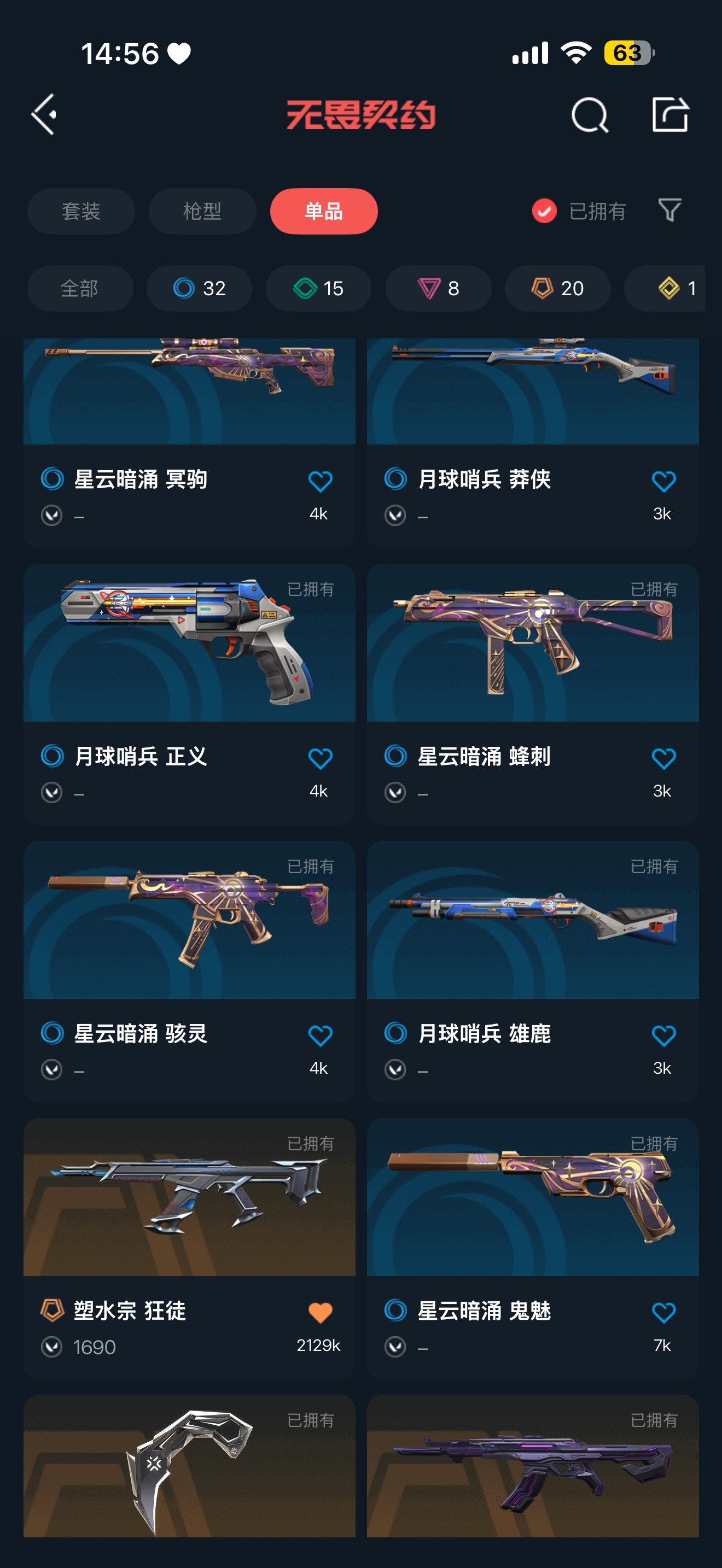This screenshot has width=722, height=1568.
Task: Toggle the 已拥有 owned checkbox
Action: (544, 211)
